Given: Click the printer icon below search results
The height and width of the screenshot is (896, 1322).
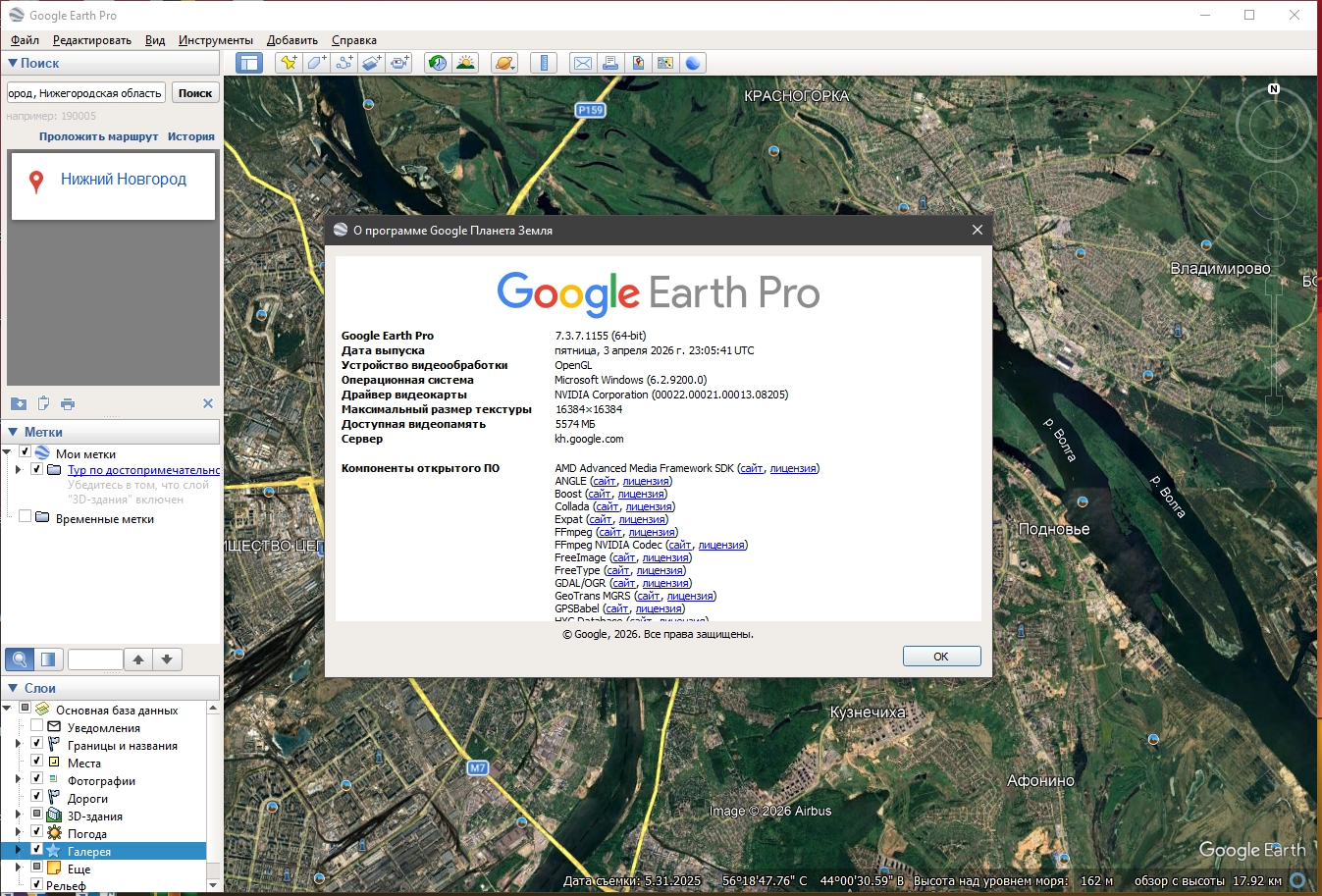Looking at the screenshot, I should point(68,403).
